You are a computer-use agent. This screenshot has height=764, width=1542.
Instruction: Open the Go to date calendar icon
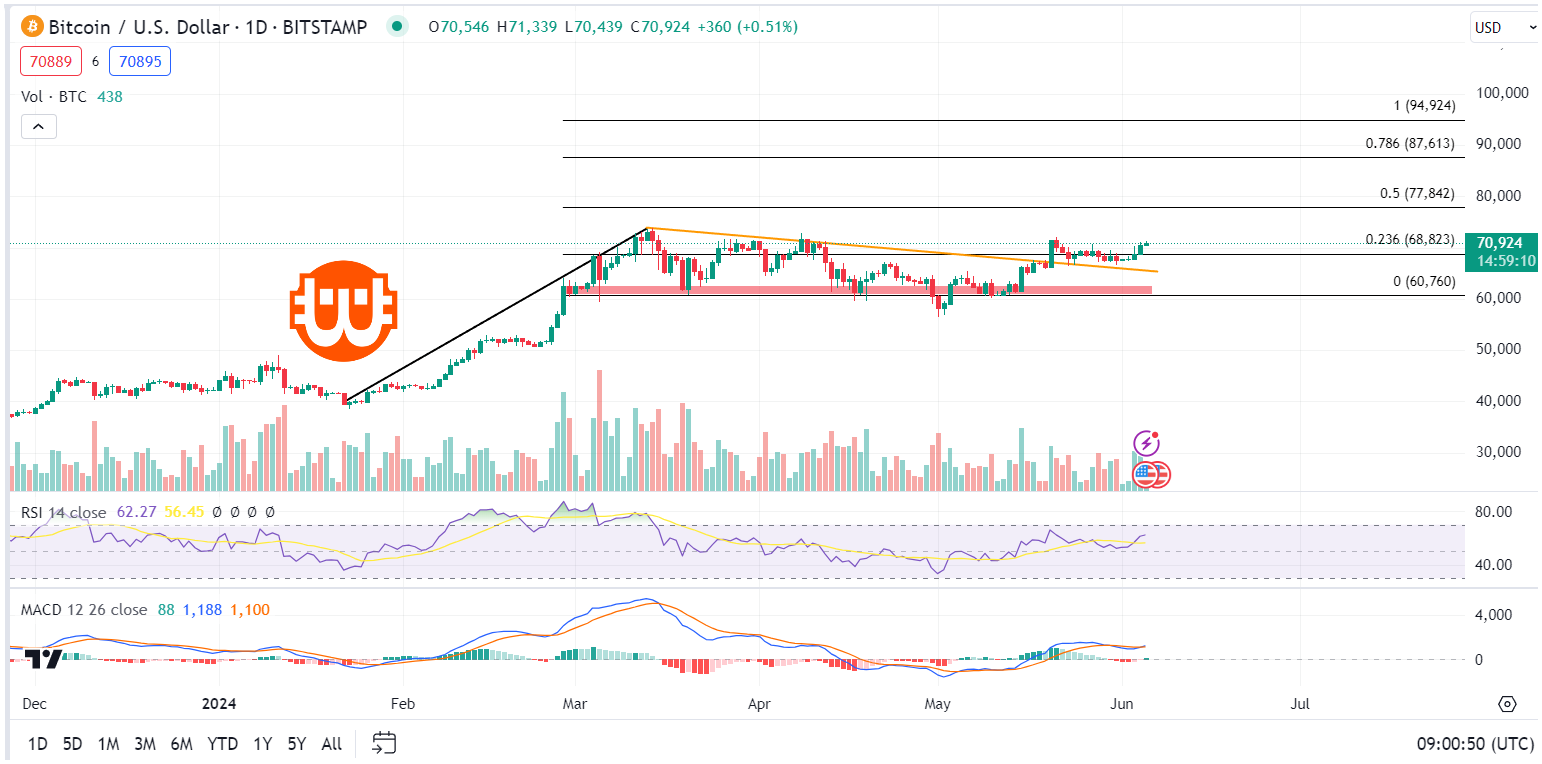[384, 743]
